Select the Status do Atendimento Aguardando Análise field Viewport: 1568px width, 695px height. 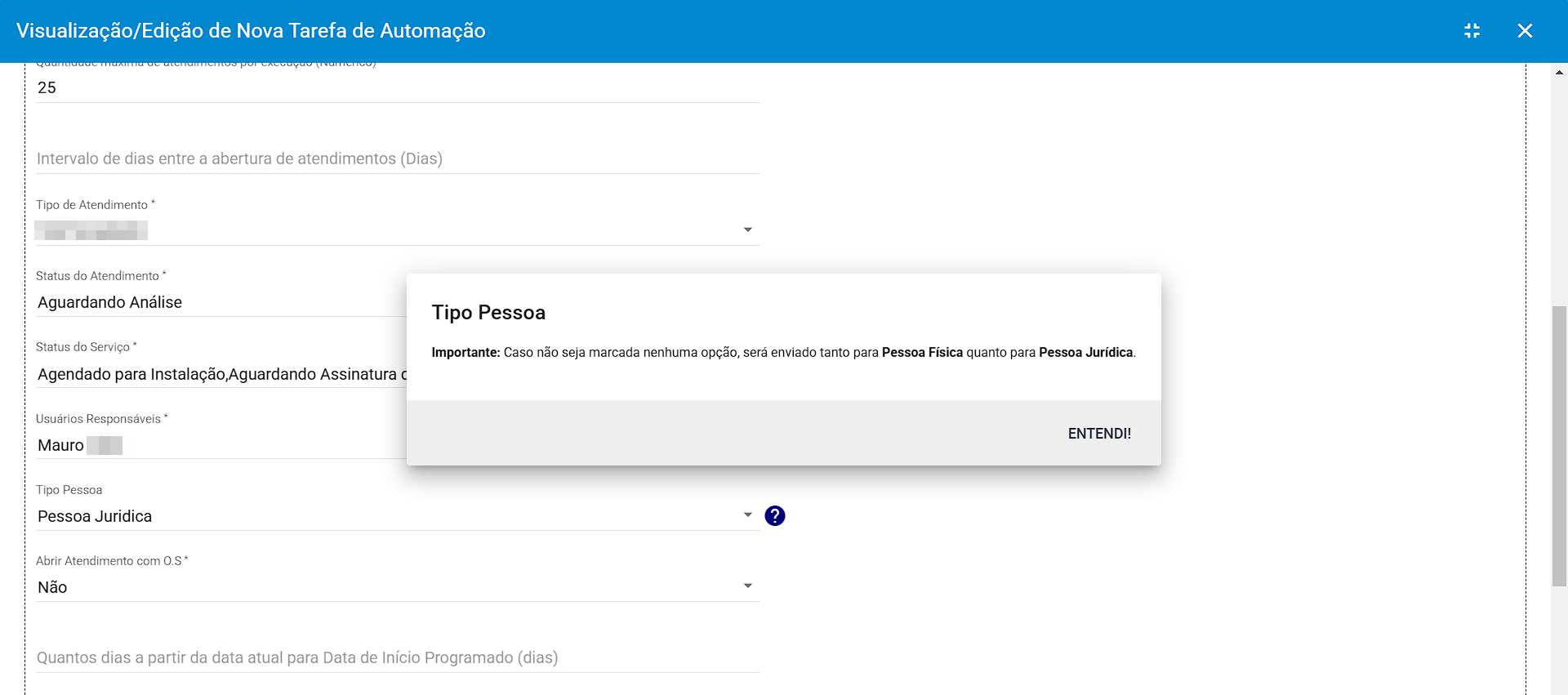[221, 302]
